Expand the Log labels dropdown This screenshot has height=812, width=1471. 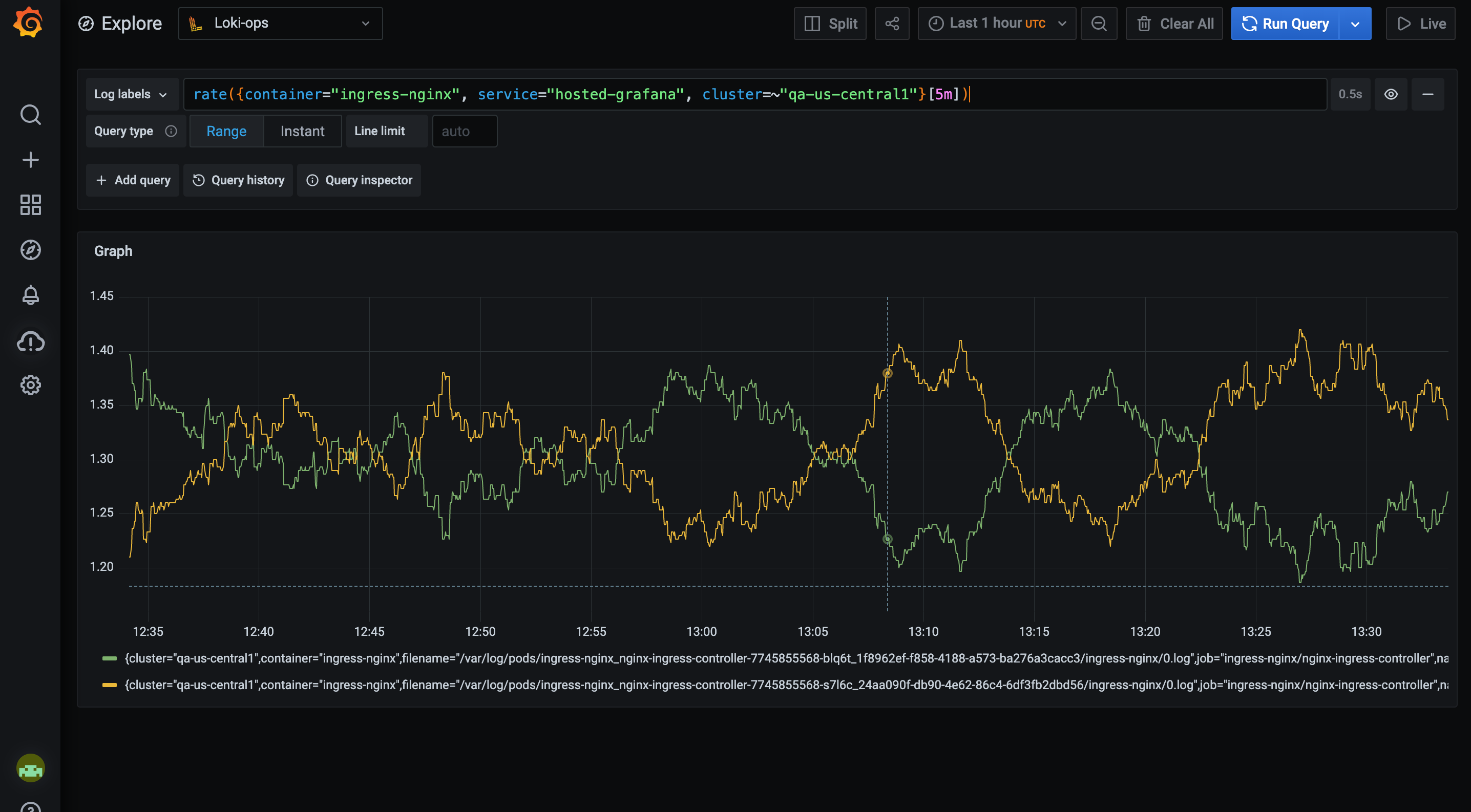(132, 94)
